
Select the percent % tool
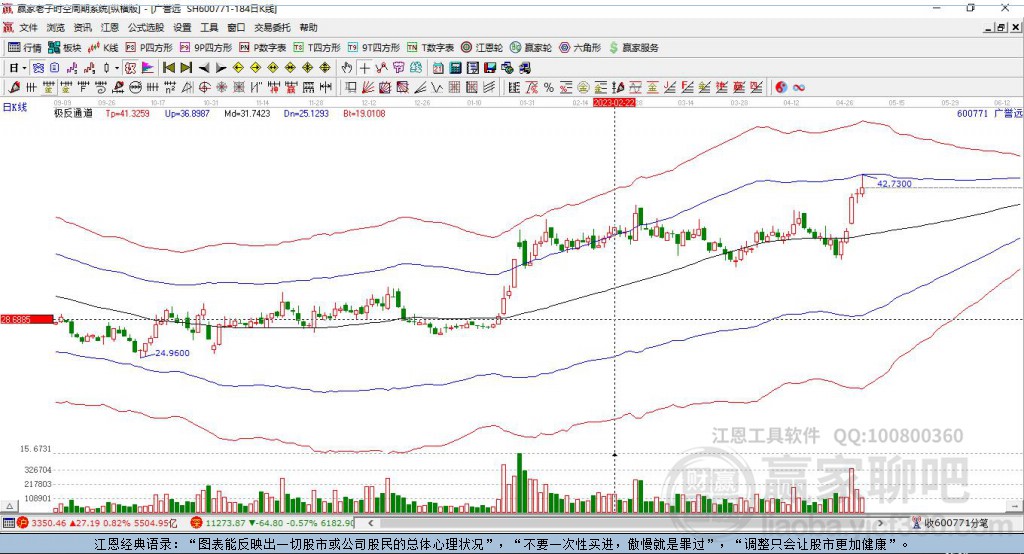tap(549, 88)
